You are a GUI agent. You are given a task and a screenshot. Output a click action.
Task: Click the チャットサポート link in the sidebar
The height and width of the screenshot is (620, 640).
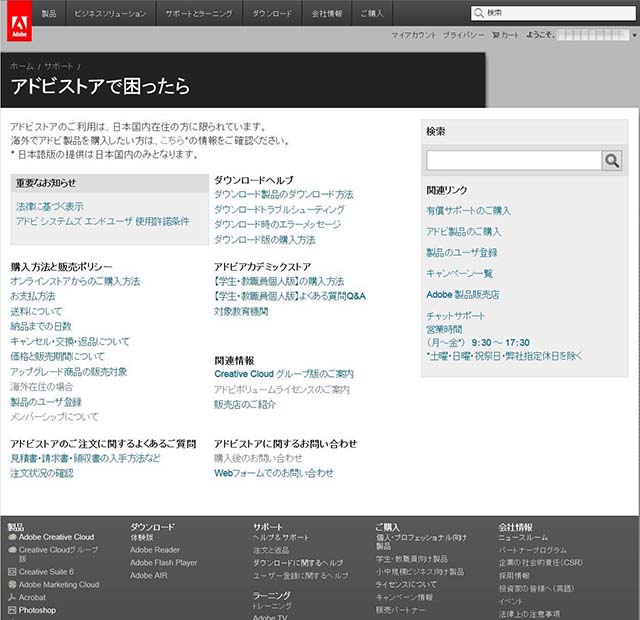point(456,316)
